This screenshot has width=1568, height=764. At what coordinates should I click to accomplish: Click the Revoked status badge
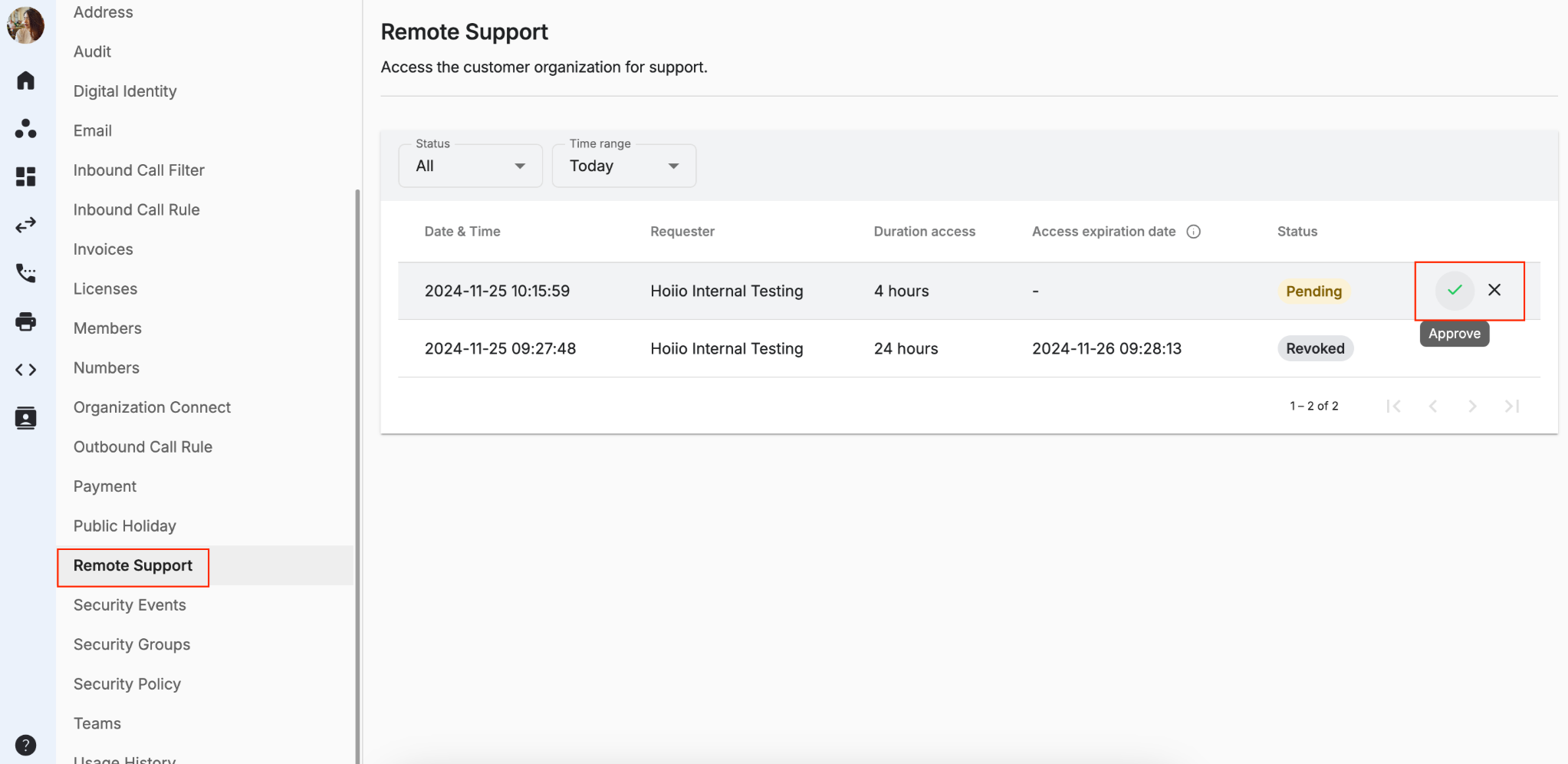click(1315, 348)
